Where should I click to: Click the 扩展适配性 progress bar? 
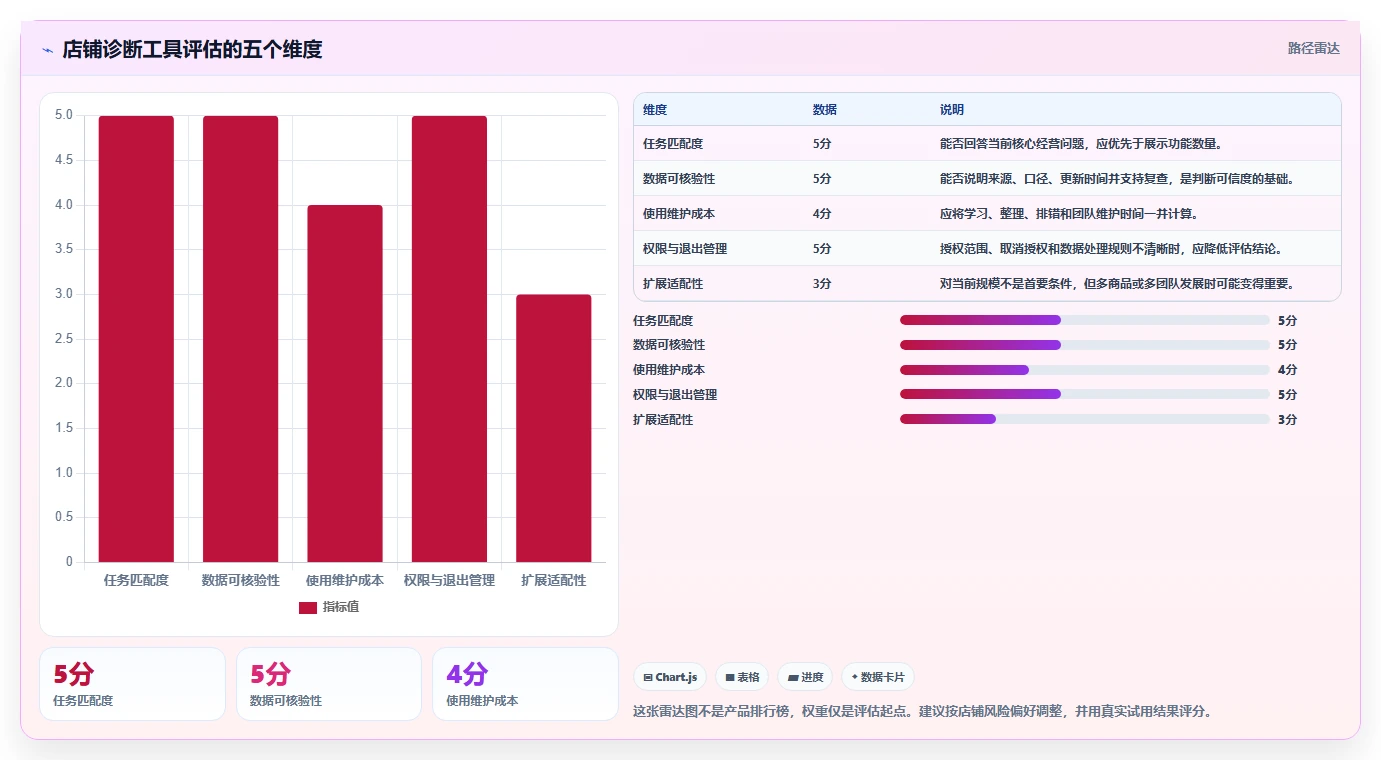click(x=1084, y=419)
